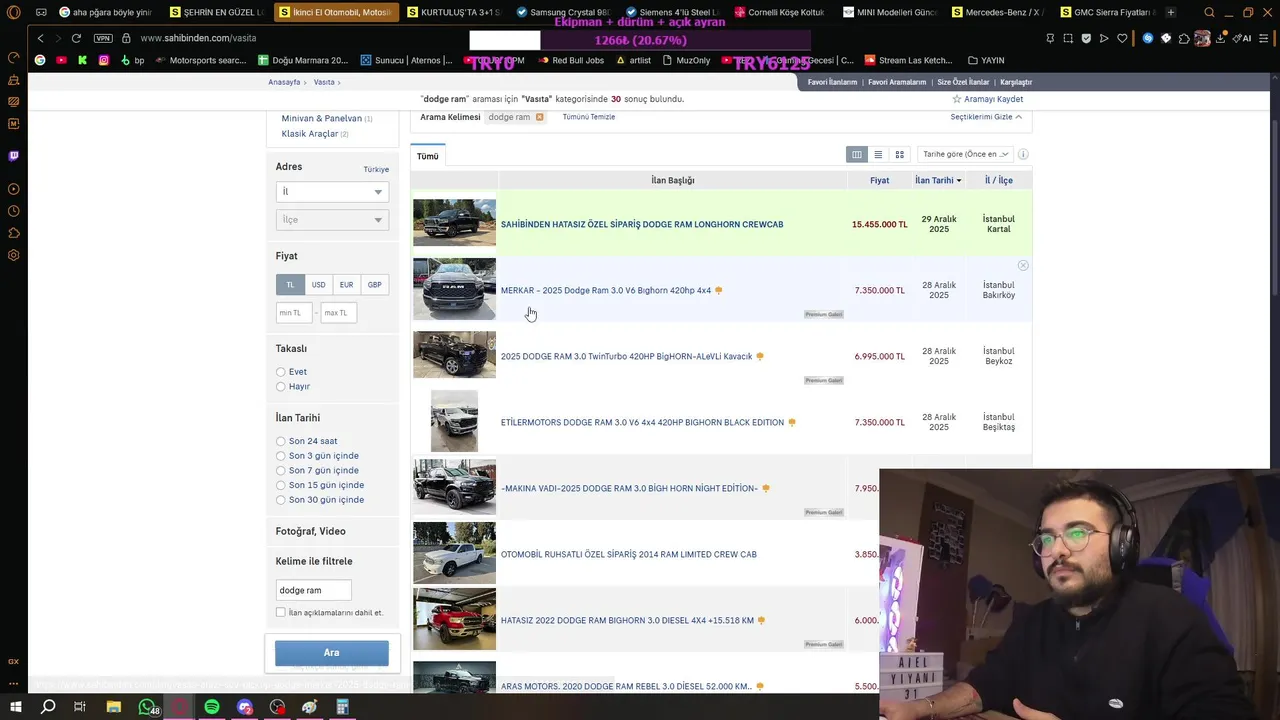1280x720 pixels.
Task: Open the sidebar settings gear icon
Action: pyautogui.click(x=13, y=255)
